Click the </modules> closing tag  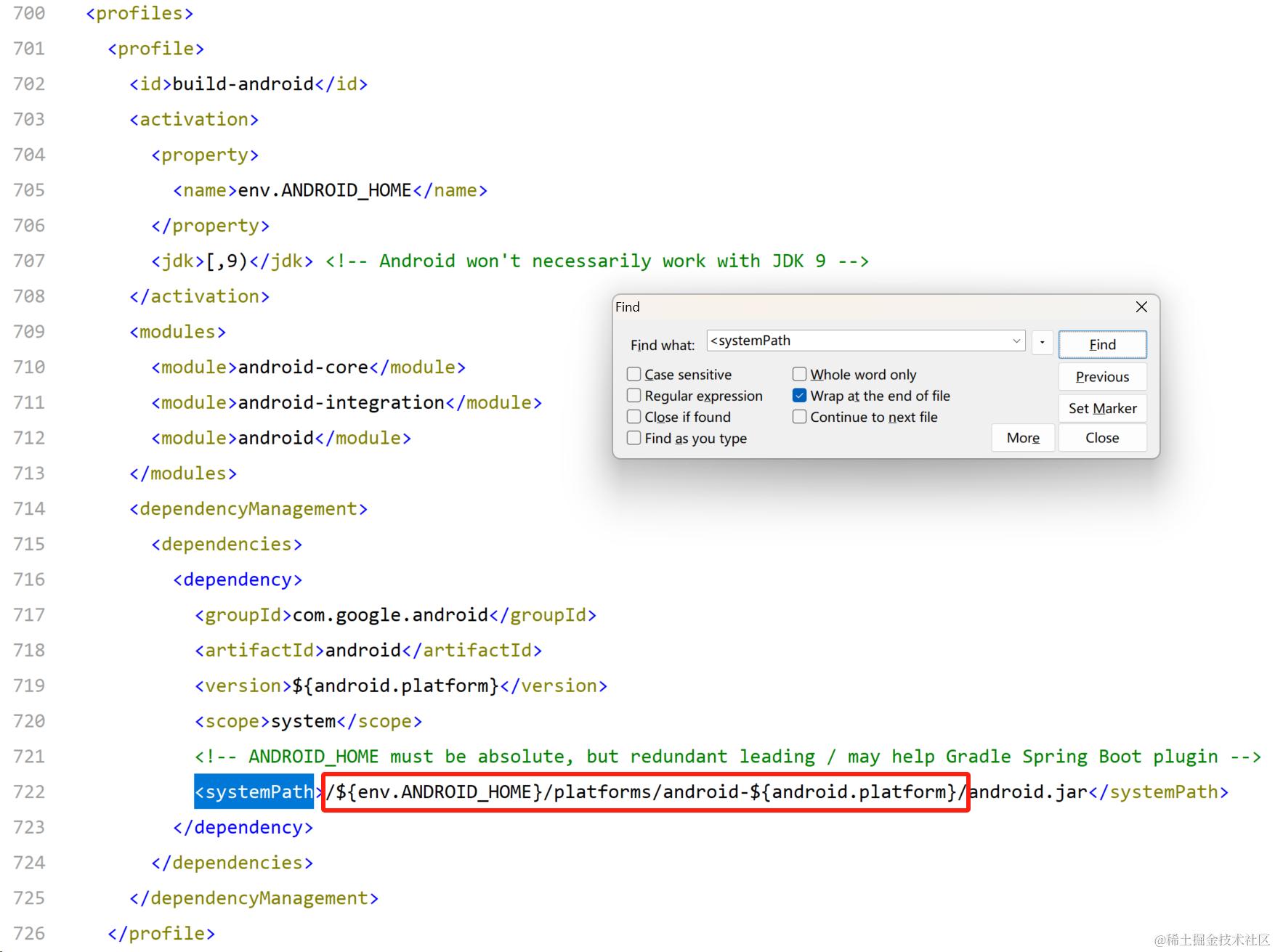[183, 473]
